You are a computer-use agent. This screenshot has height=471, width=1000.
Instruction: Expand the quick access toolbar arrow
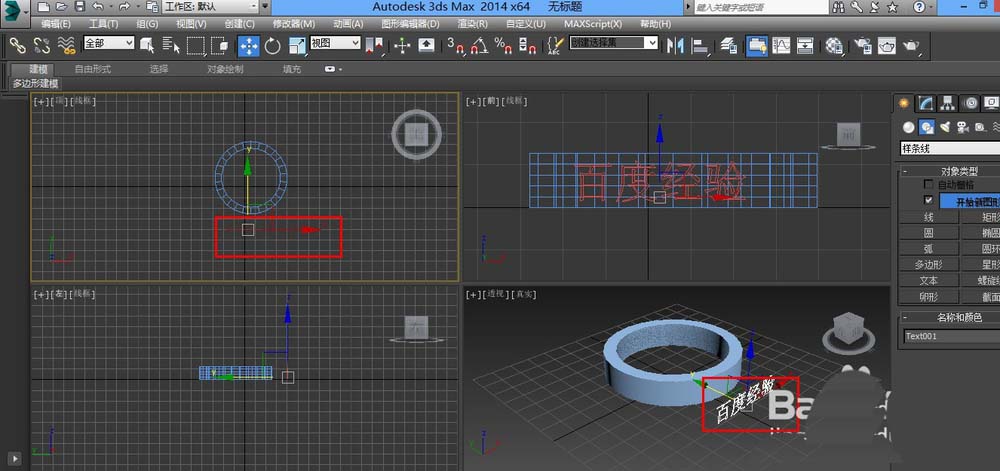(266, 7)
